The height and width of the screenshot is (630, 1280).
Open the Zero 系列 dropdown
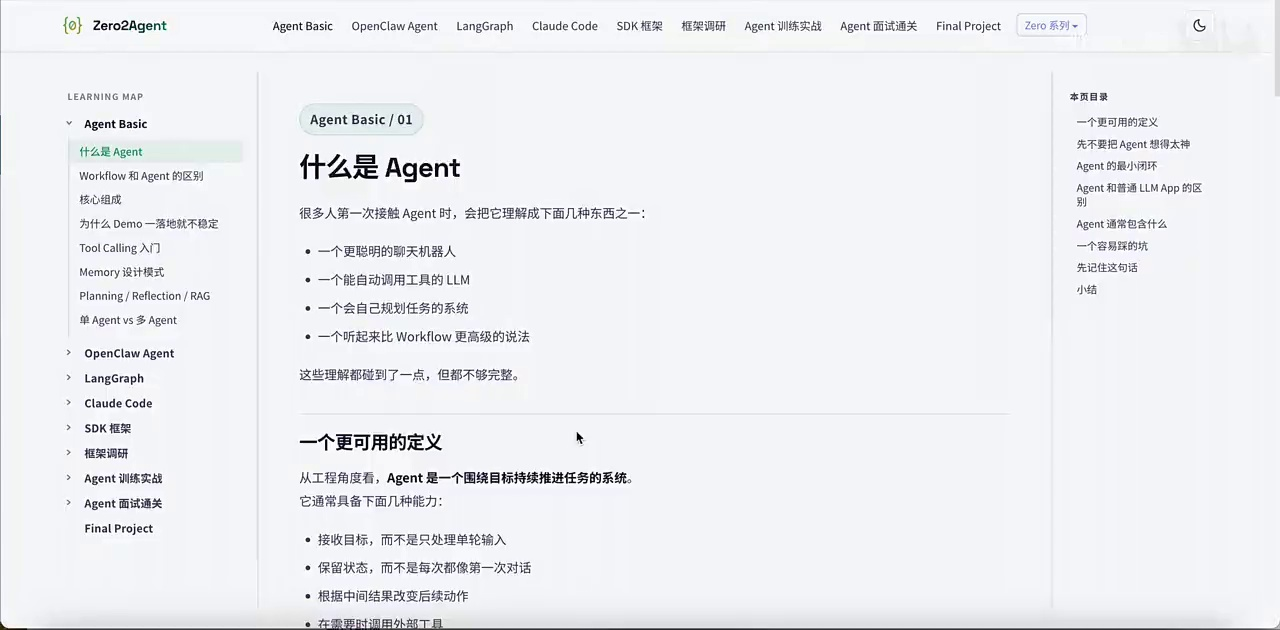[1051, 26]
